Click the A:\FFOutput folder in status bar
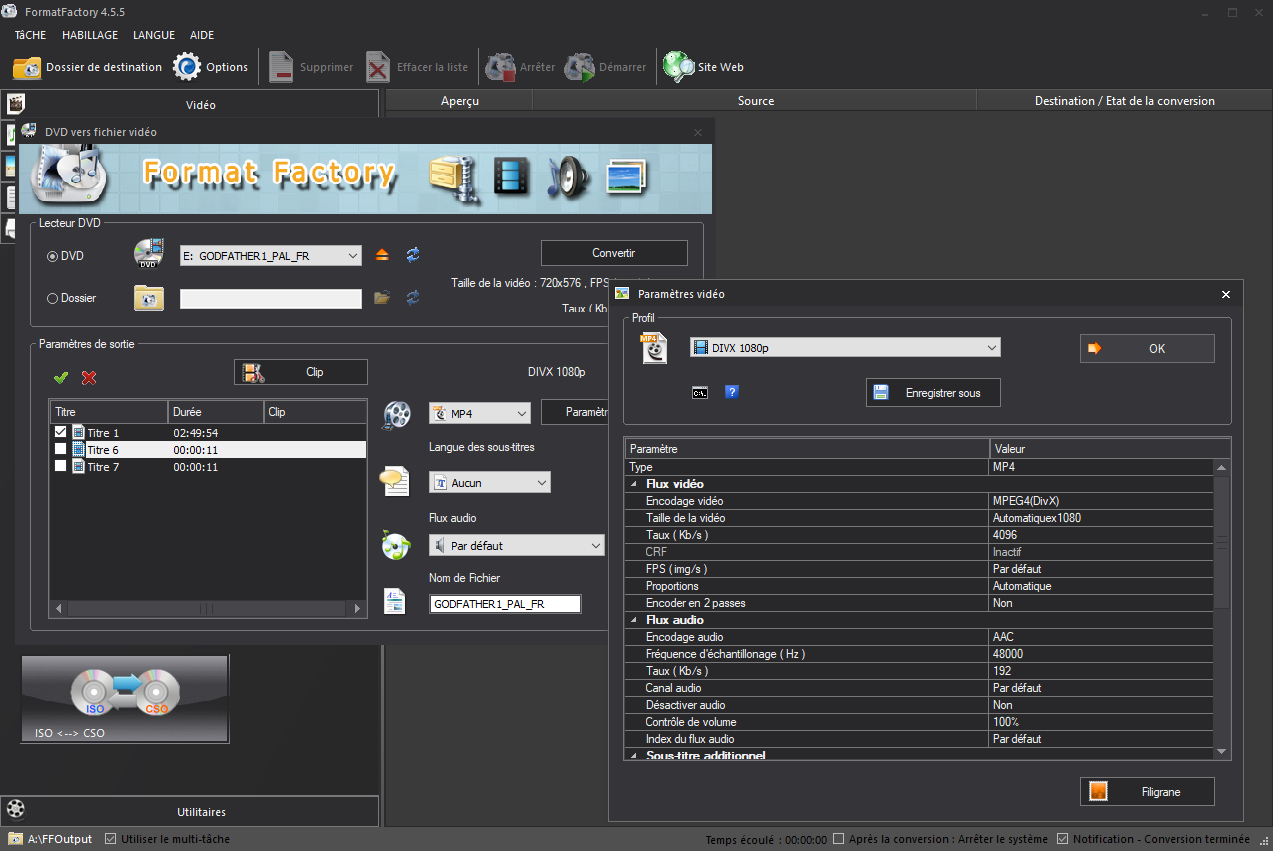Viewport: 1273px width, 851px height. tap(50, 839)
